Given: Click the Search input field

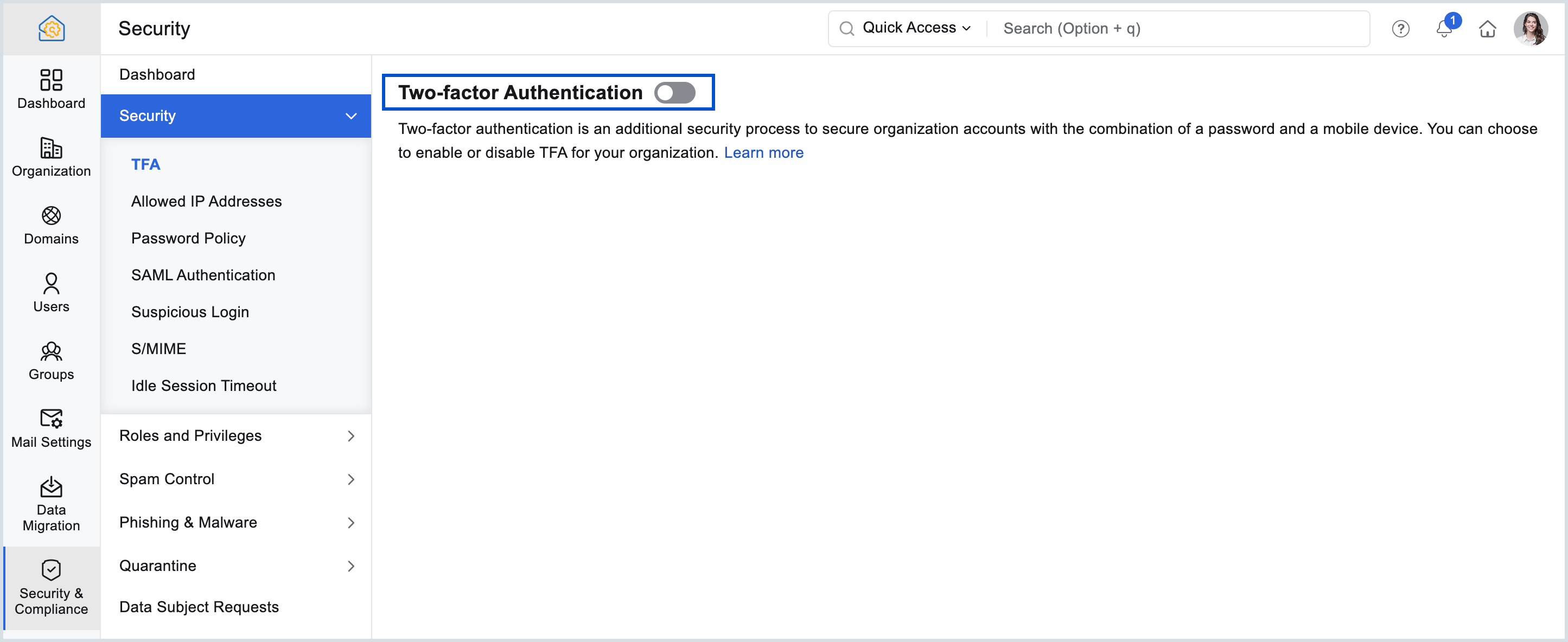Looking at the screenshot, I should point(1175,29).
